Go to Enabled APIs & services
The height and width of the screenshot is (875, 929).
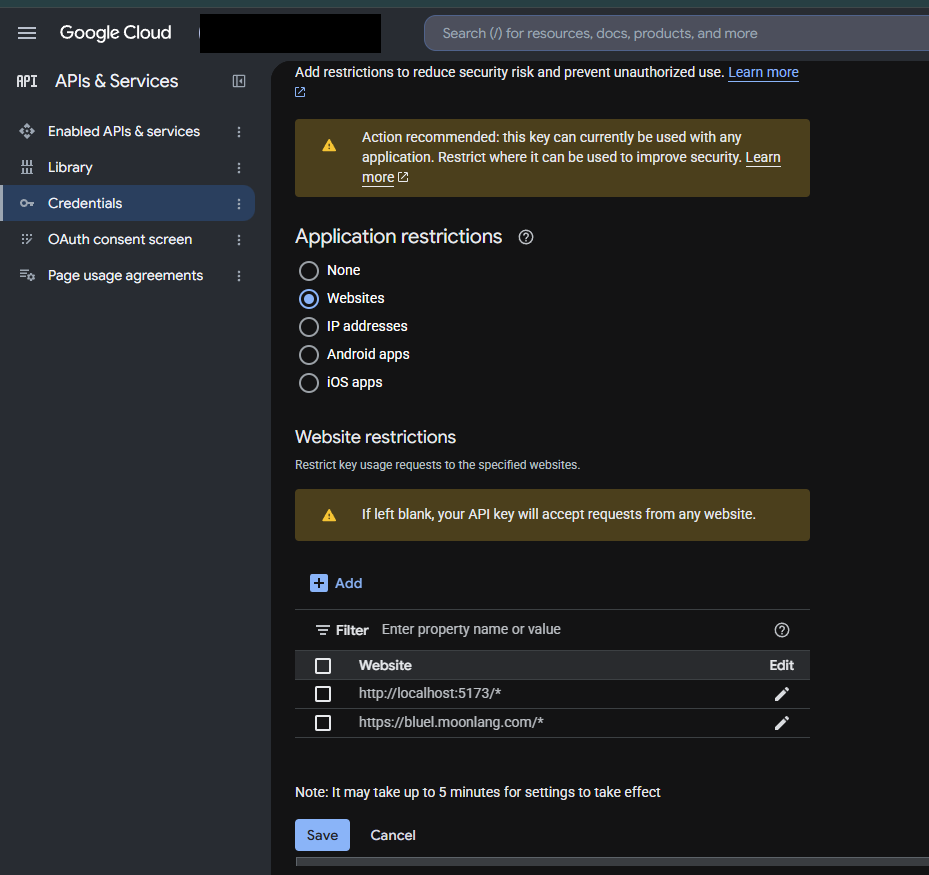click(124, 132)
